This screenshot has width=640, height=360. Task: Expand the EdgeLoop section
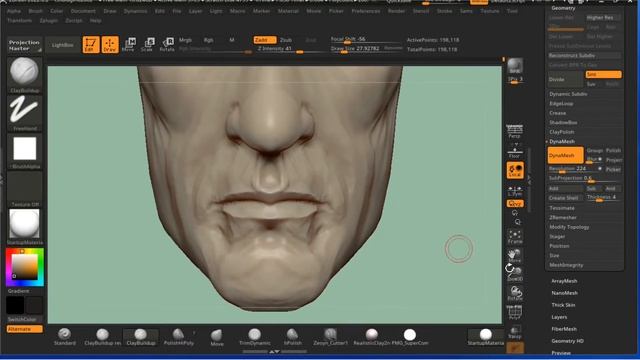(x=561, y=104)
